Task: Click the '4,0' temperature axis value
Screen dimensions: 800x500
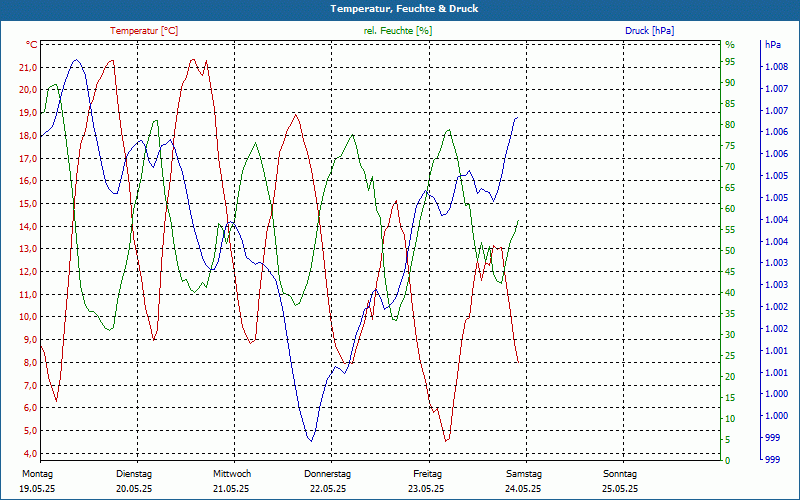Action: [31, 453]
